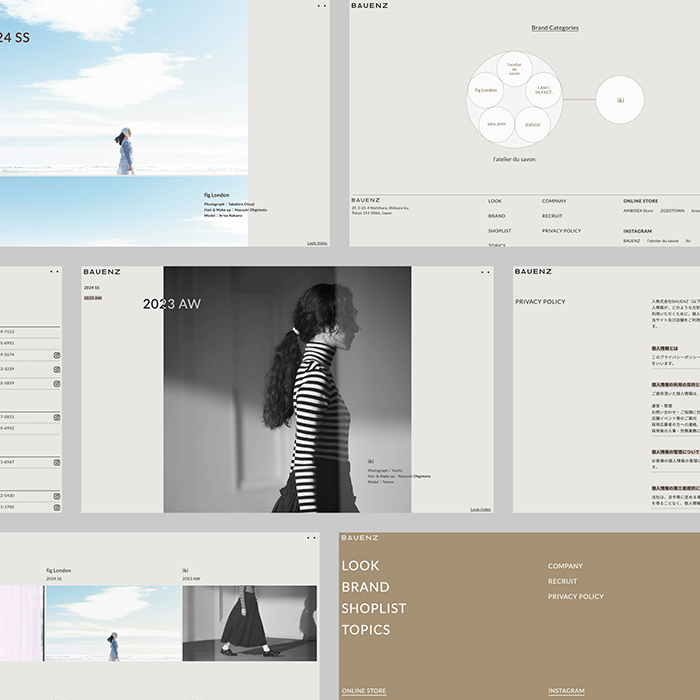Open the two-dot menu on the shop list page
Image resolution: width=700 pixels, height=700 pixels.
point(54,271)
